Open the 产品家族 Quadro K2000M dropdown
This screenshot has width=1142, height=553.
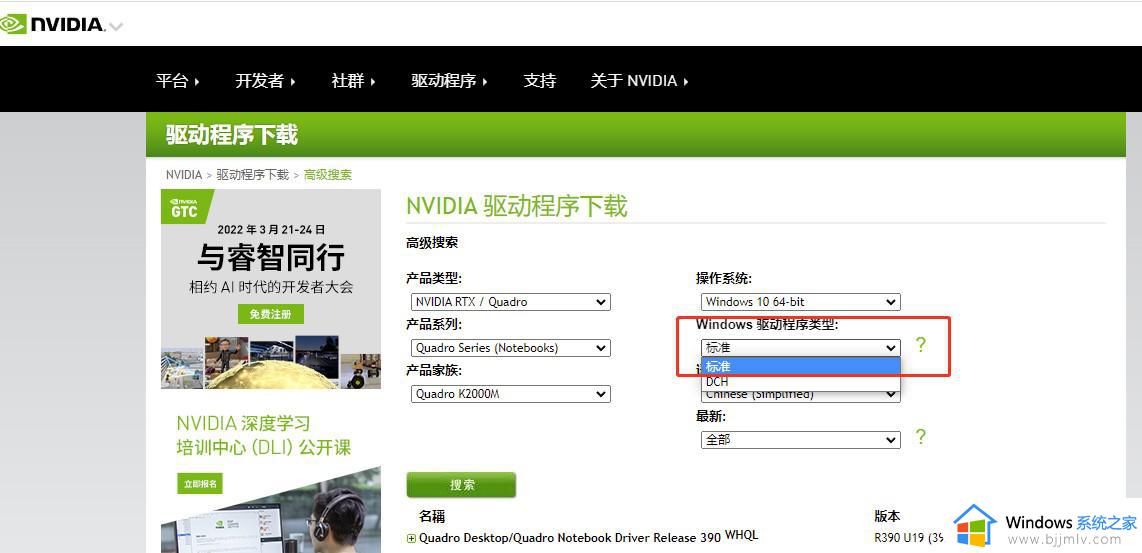[511, 394]
